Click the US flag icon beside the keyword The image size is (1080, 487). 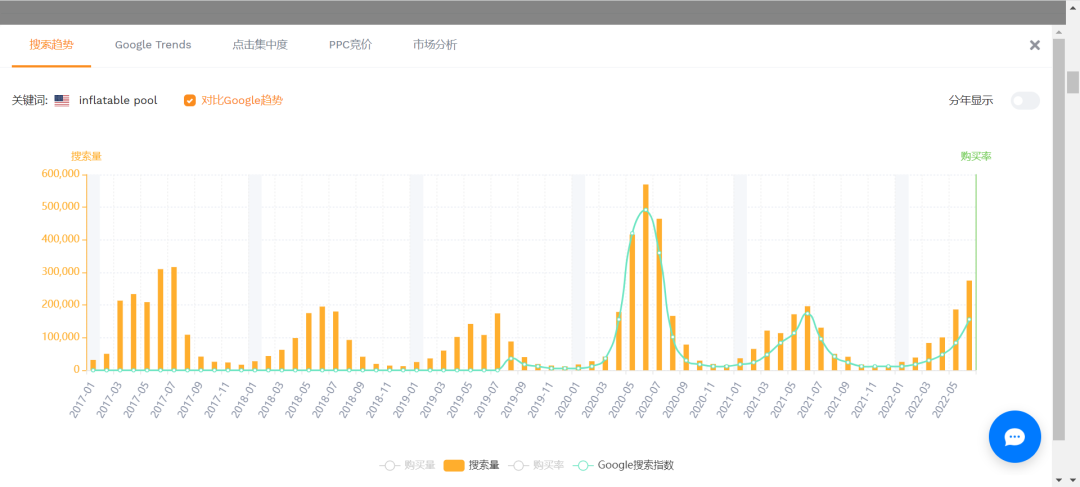62,101
